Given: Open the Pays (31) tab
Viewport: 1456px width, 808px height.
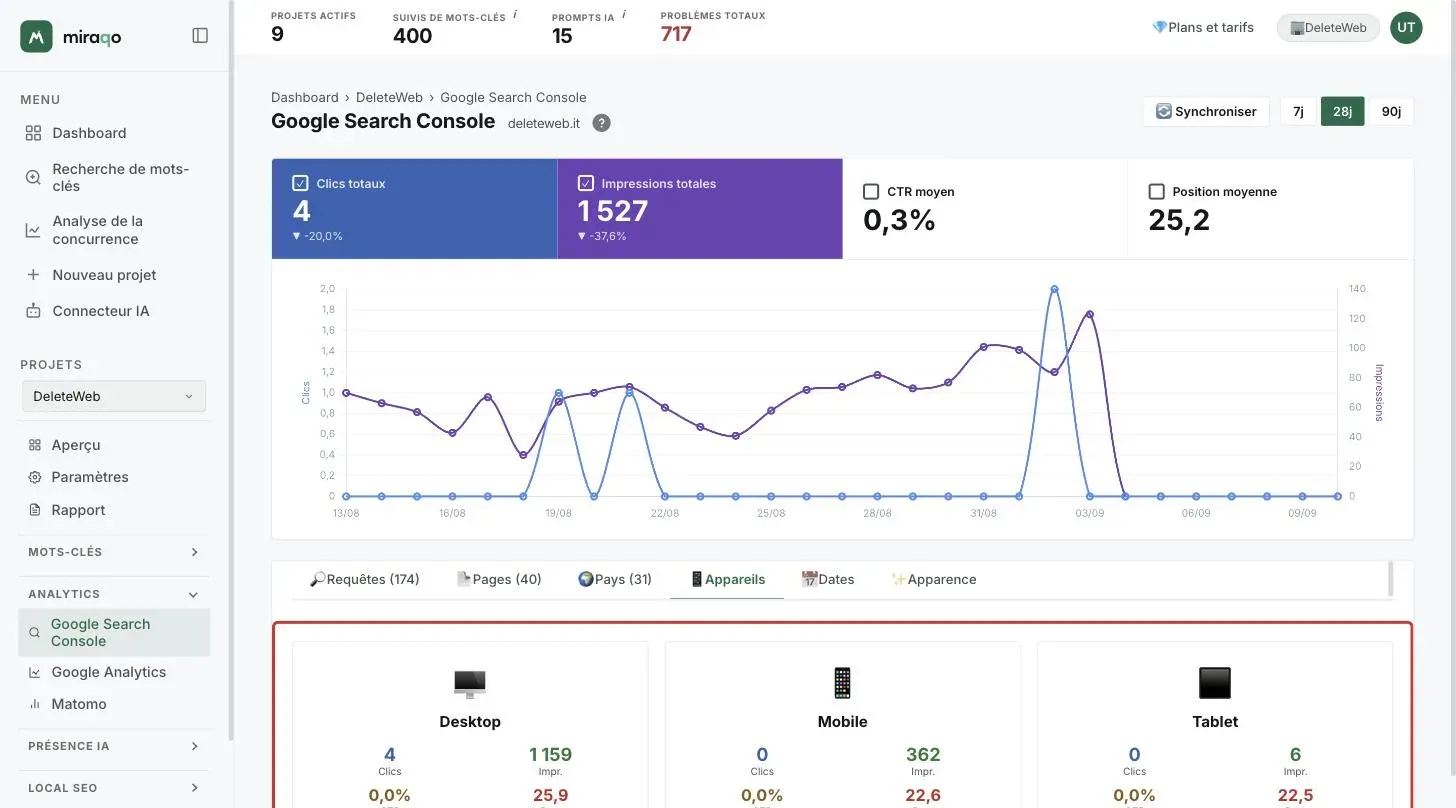Looking at the screenshot, I should click(614, 579).
